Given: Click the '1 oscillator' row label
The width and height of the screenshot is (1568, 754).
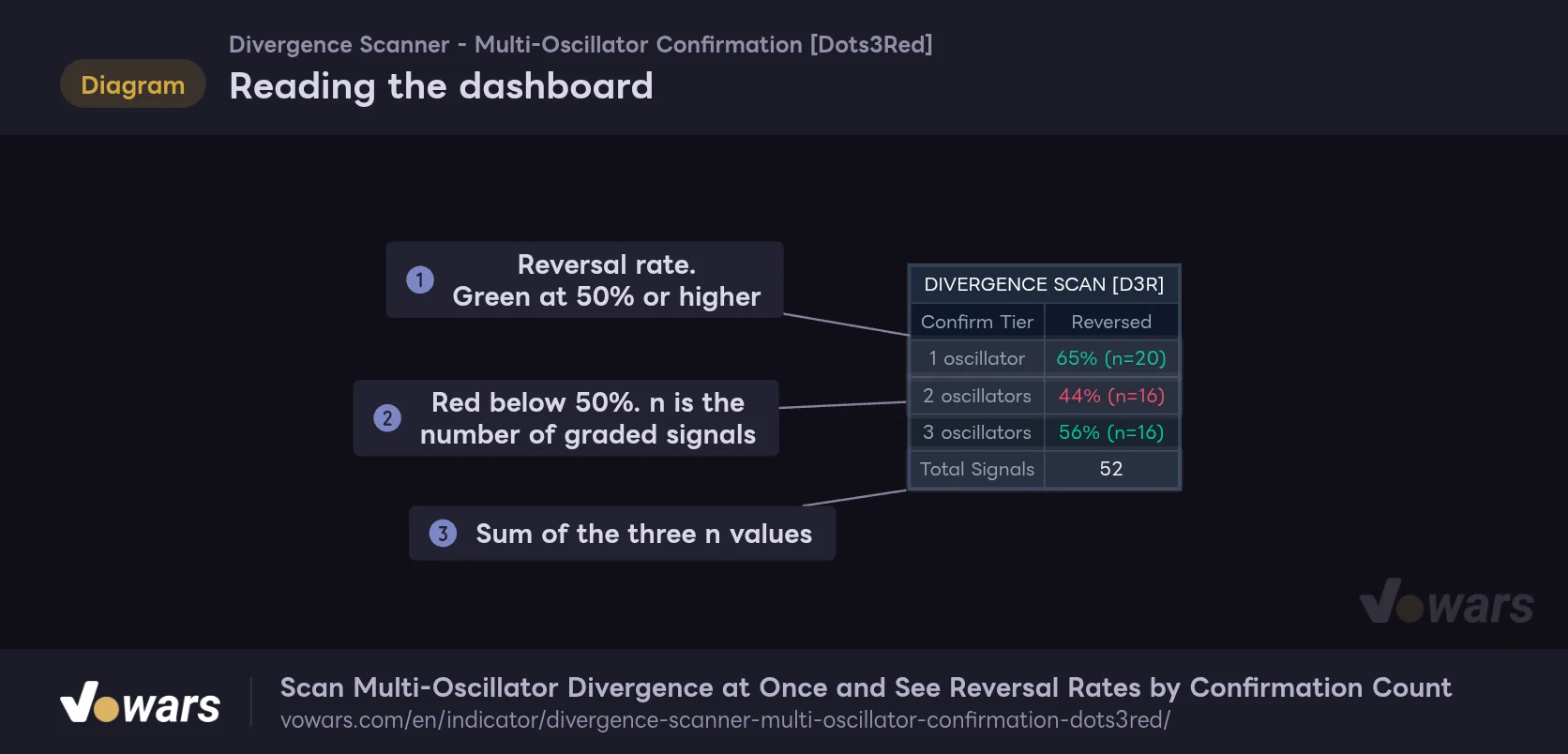Looking at the screenshot, I should [977, 358].
